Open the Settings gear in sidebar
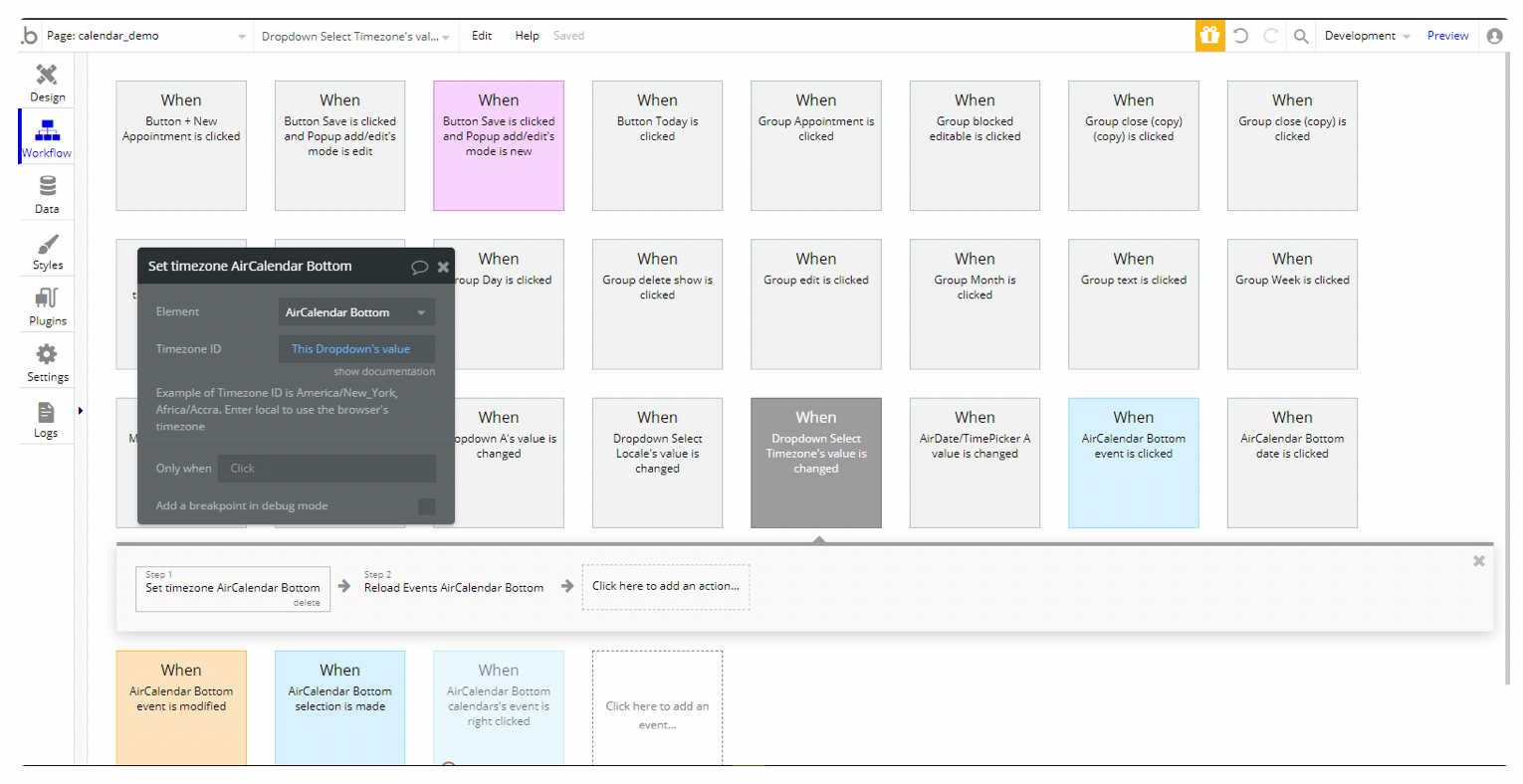 tap(47, 354)
